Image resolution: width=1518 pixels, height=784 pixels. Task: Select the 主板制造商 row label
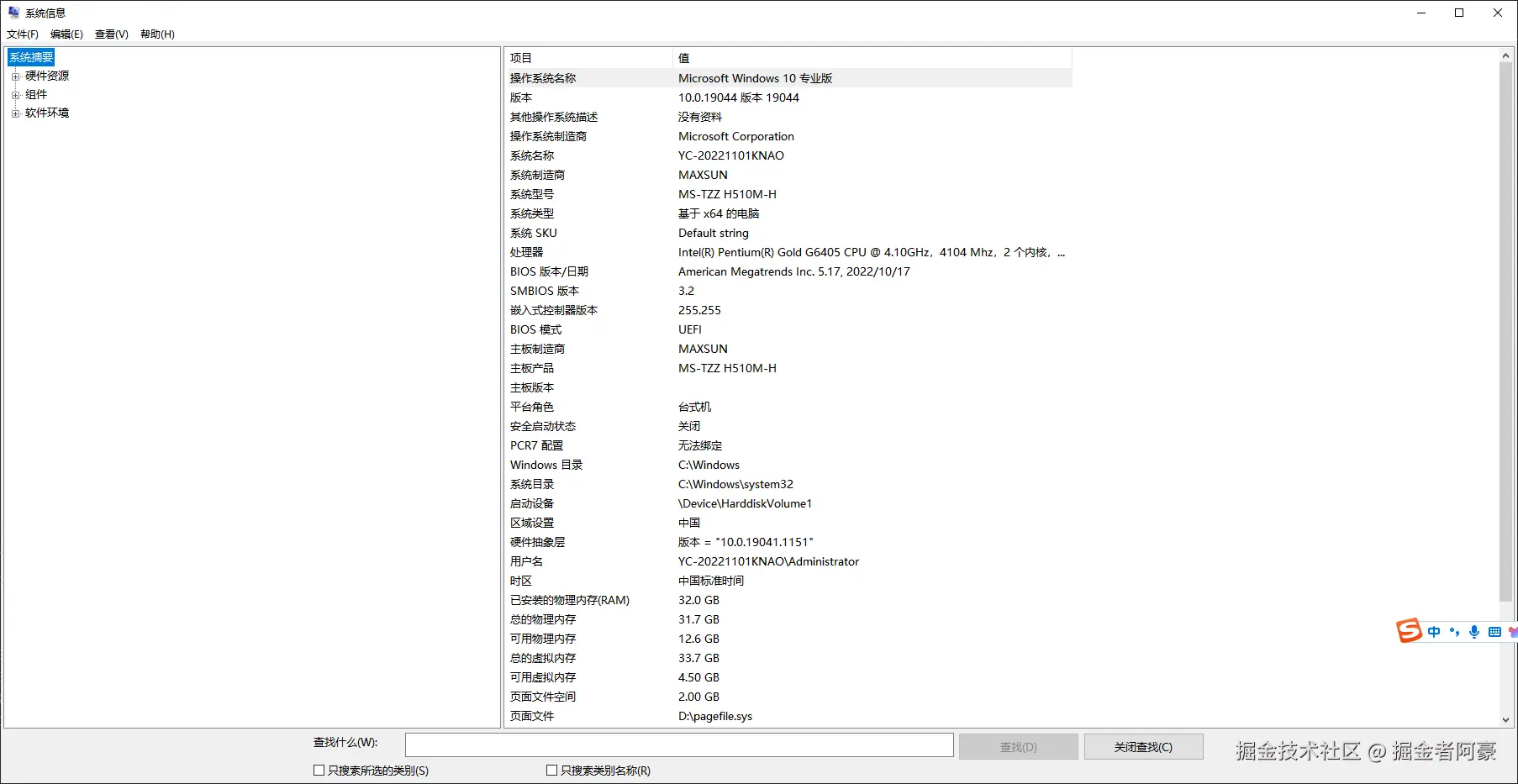tap(538, 349)
